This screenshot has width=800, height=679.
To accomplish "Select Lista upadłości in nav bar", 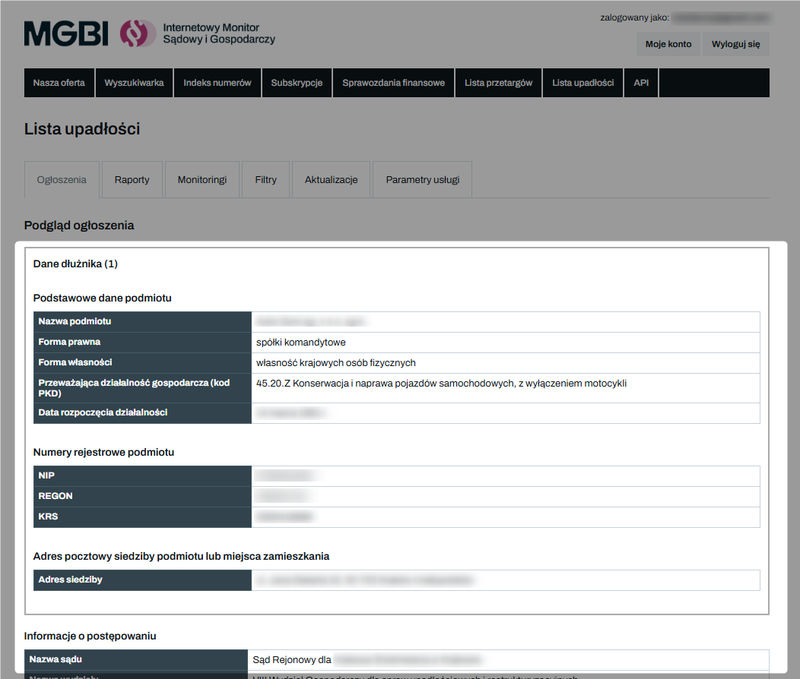I will tap(583, 83).
